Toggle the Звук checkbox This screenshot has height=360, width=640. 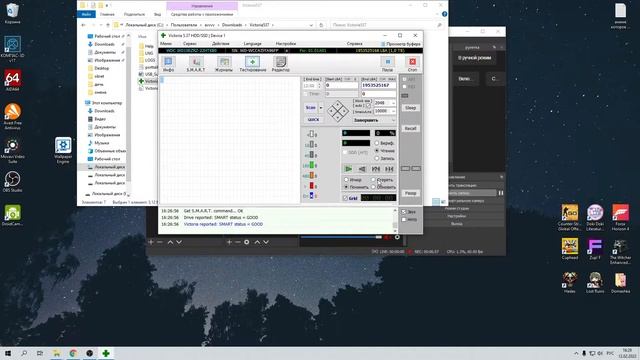point(404,212)
